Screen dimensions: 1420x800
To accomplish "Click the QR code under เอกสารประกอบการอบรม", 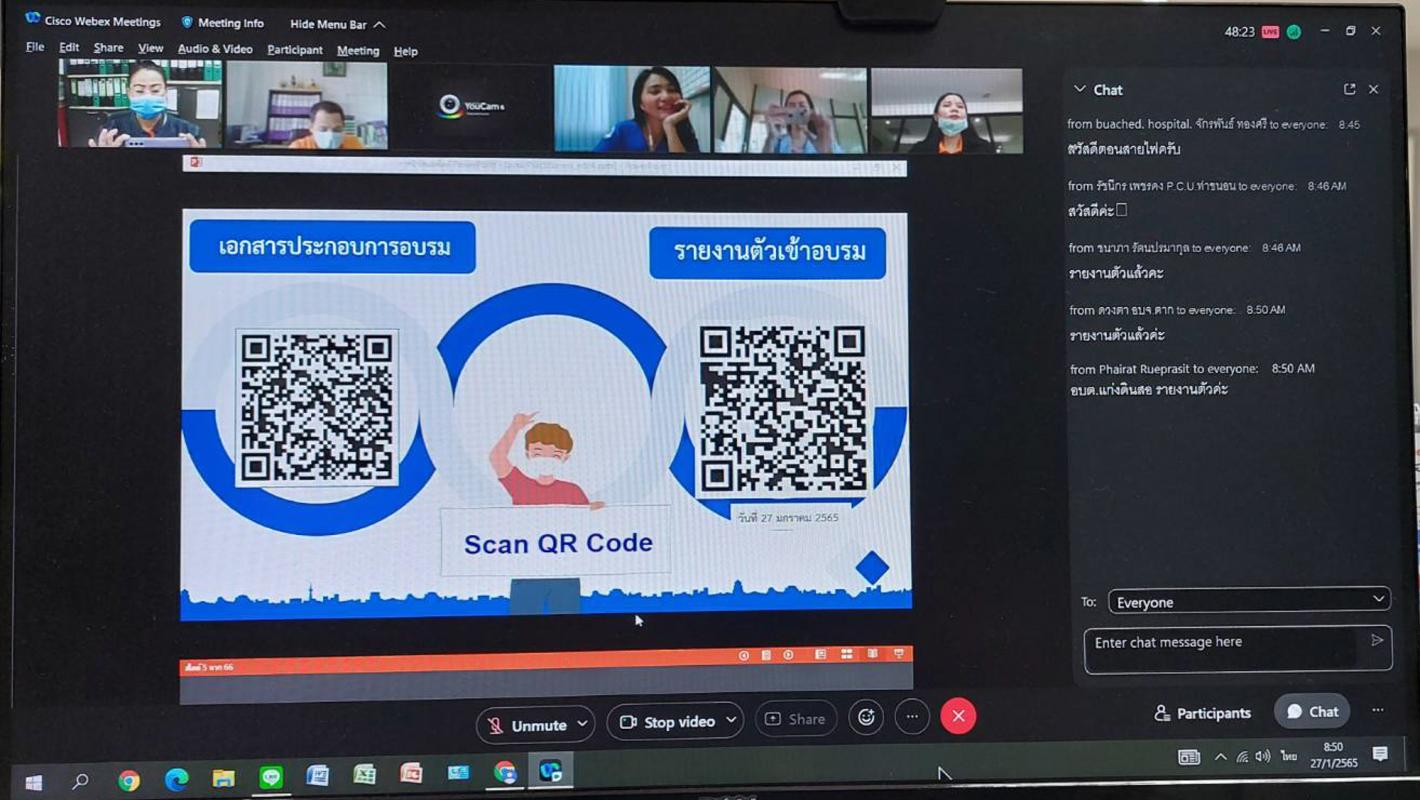I will click(x=316, y=407).
